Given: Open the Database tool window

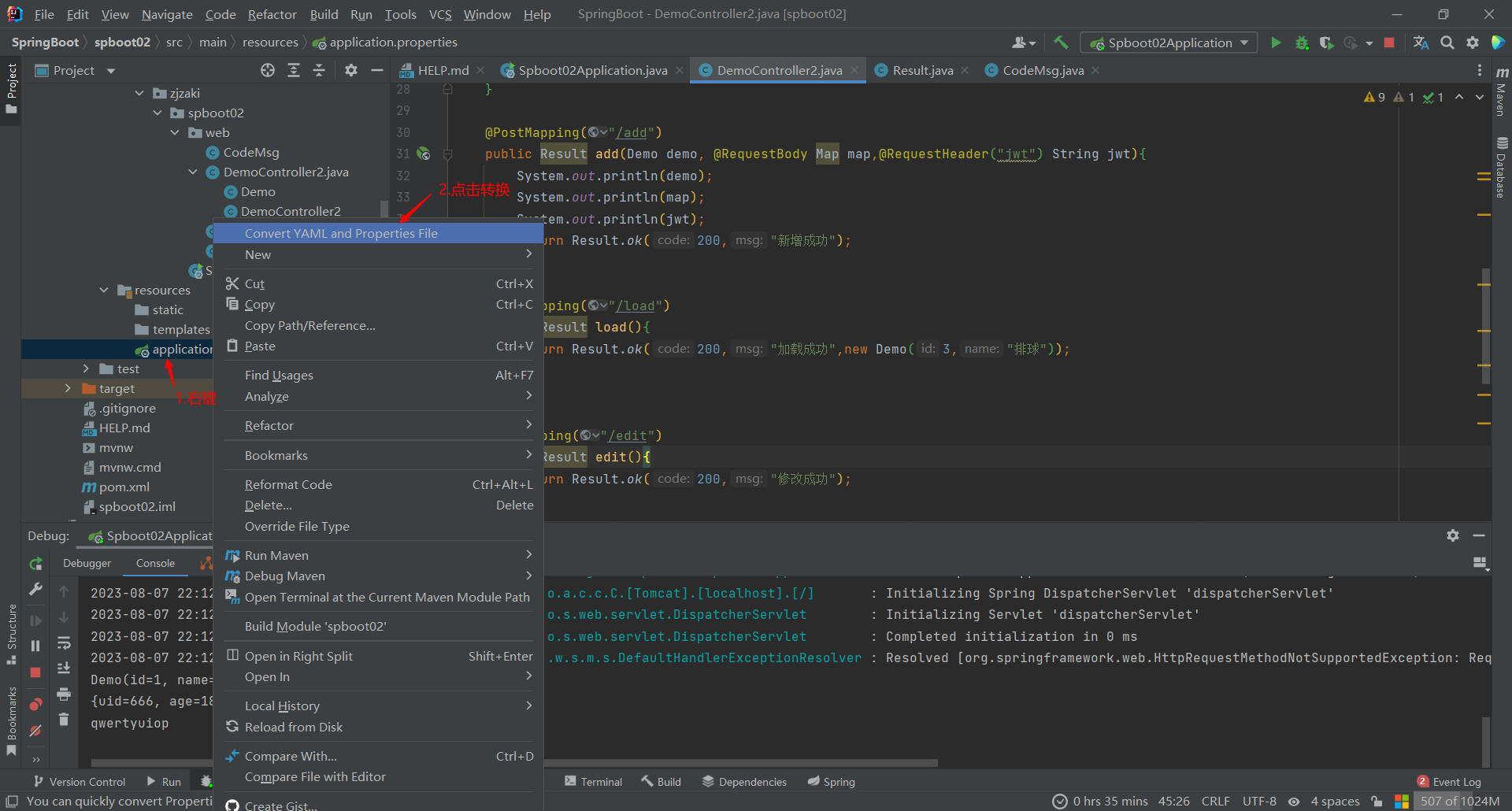Looking at the screenshot, I should click(x=1501, y=167).
